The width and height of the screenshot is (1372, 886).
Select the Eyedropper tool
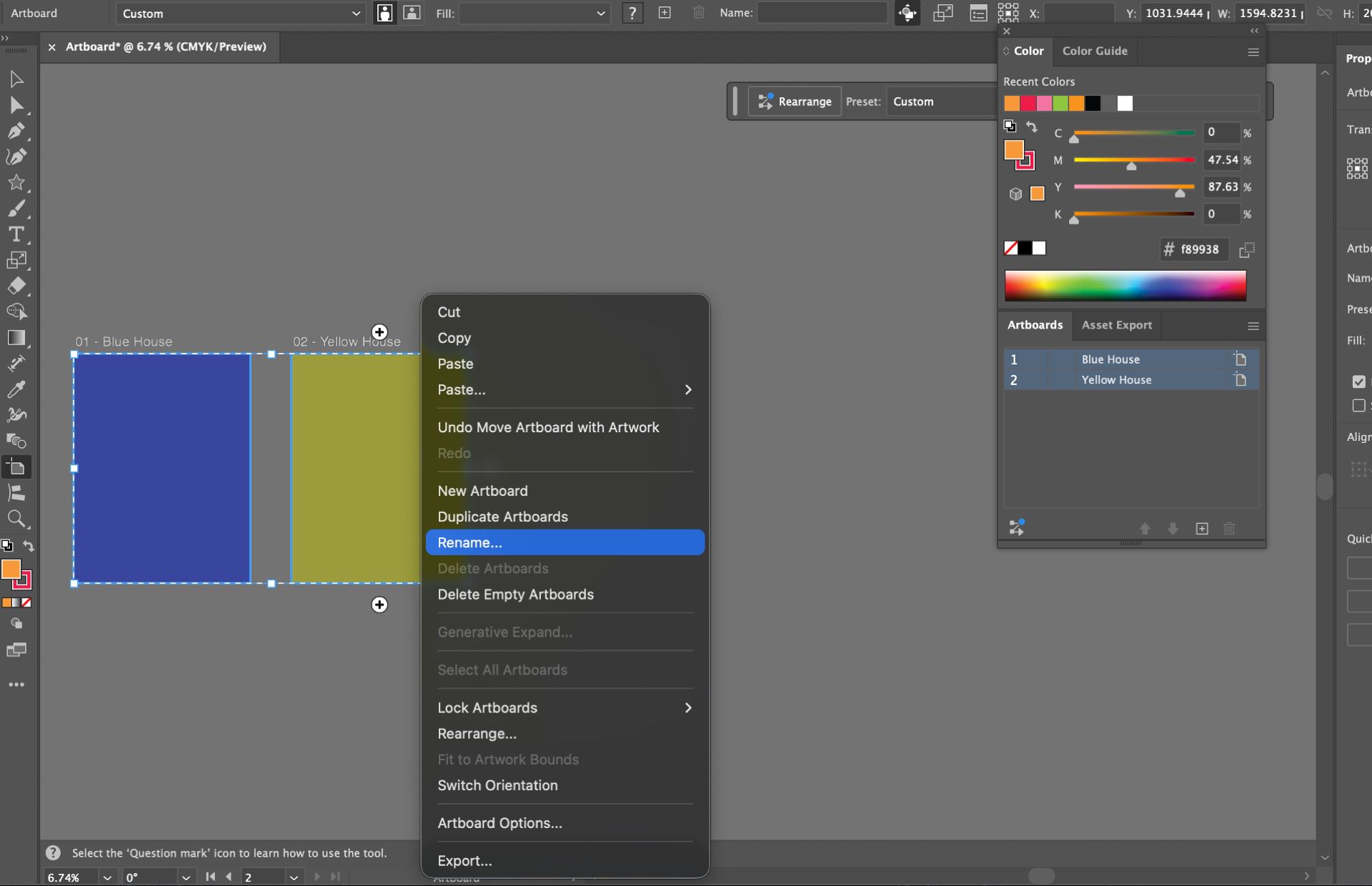tap(16, 389)
